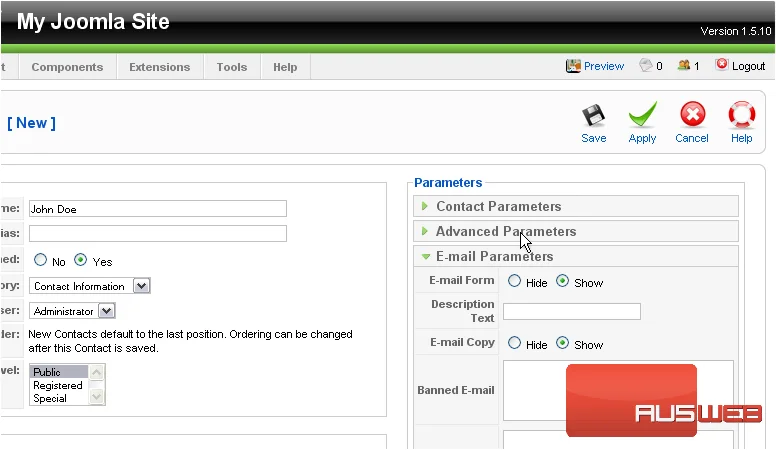This screenshot has height=450, width=776.
Task: Click the green Apply checkmark icon
Action: click(x=642, y=114)
